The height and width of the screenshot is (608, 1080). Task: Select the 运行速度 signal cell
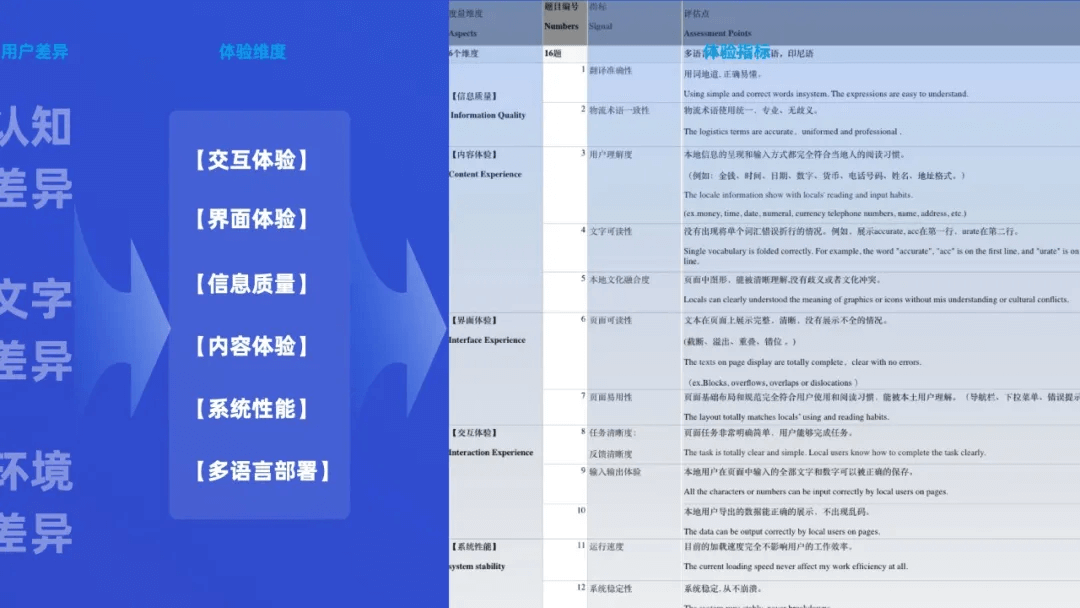click(606, 547)
